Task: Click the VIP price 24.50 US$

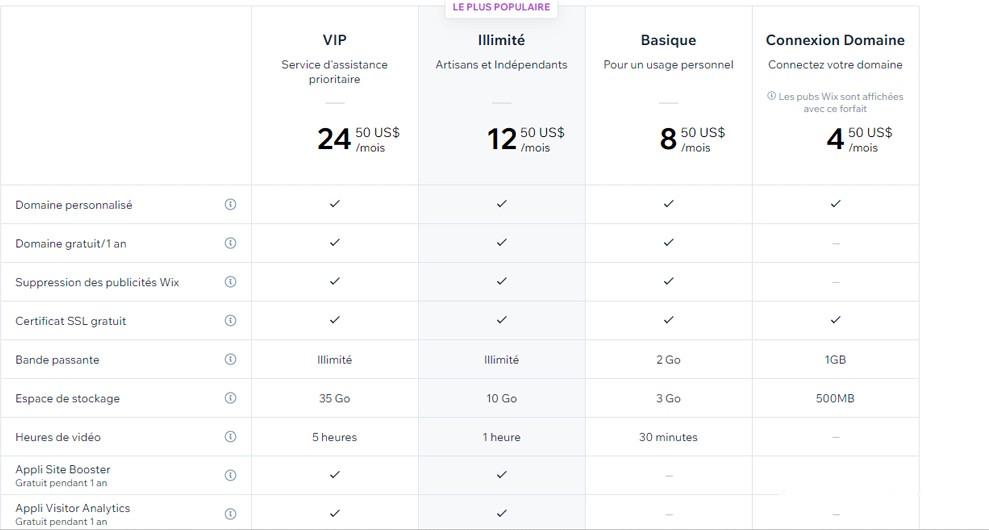Action: (358, 139)
